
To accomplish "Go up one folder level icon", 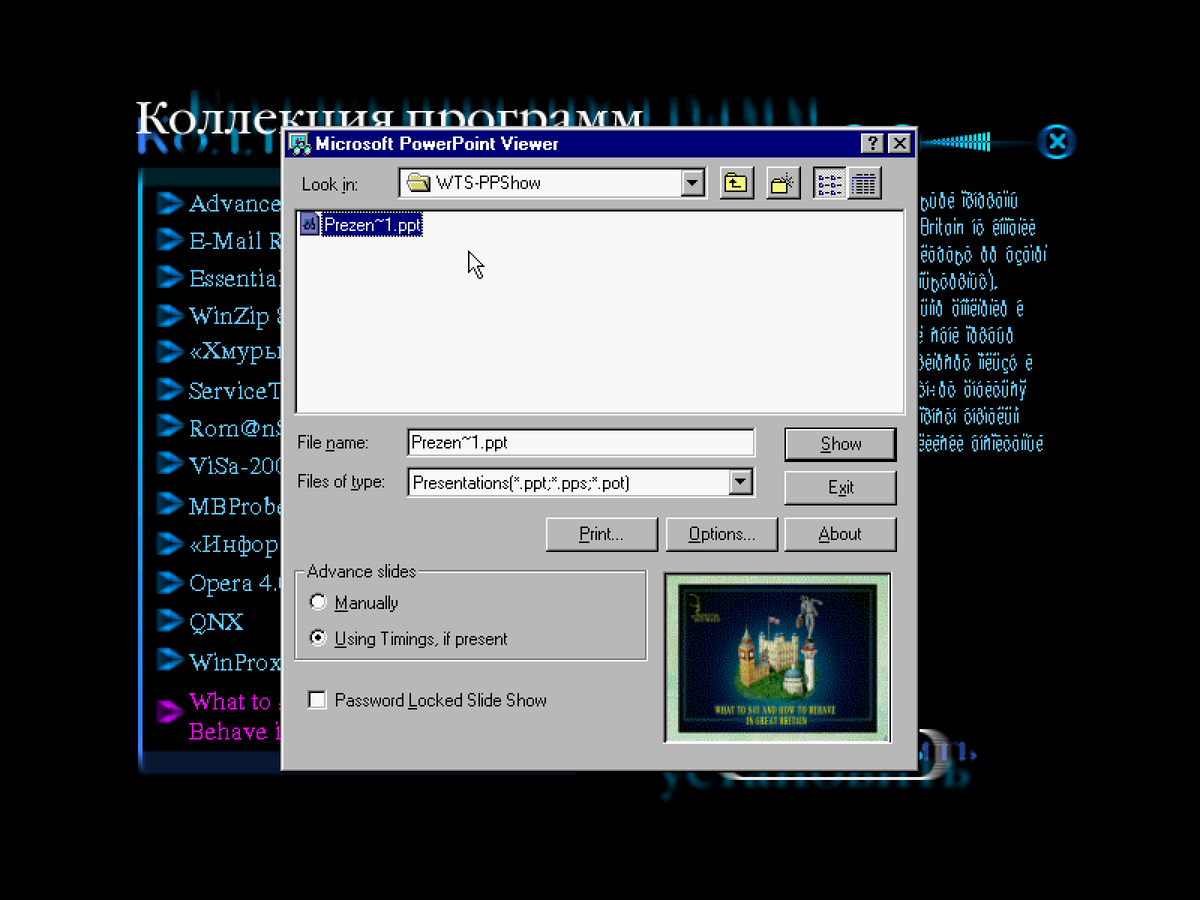I will tap(736, 183).
